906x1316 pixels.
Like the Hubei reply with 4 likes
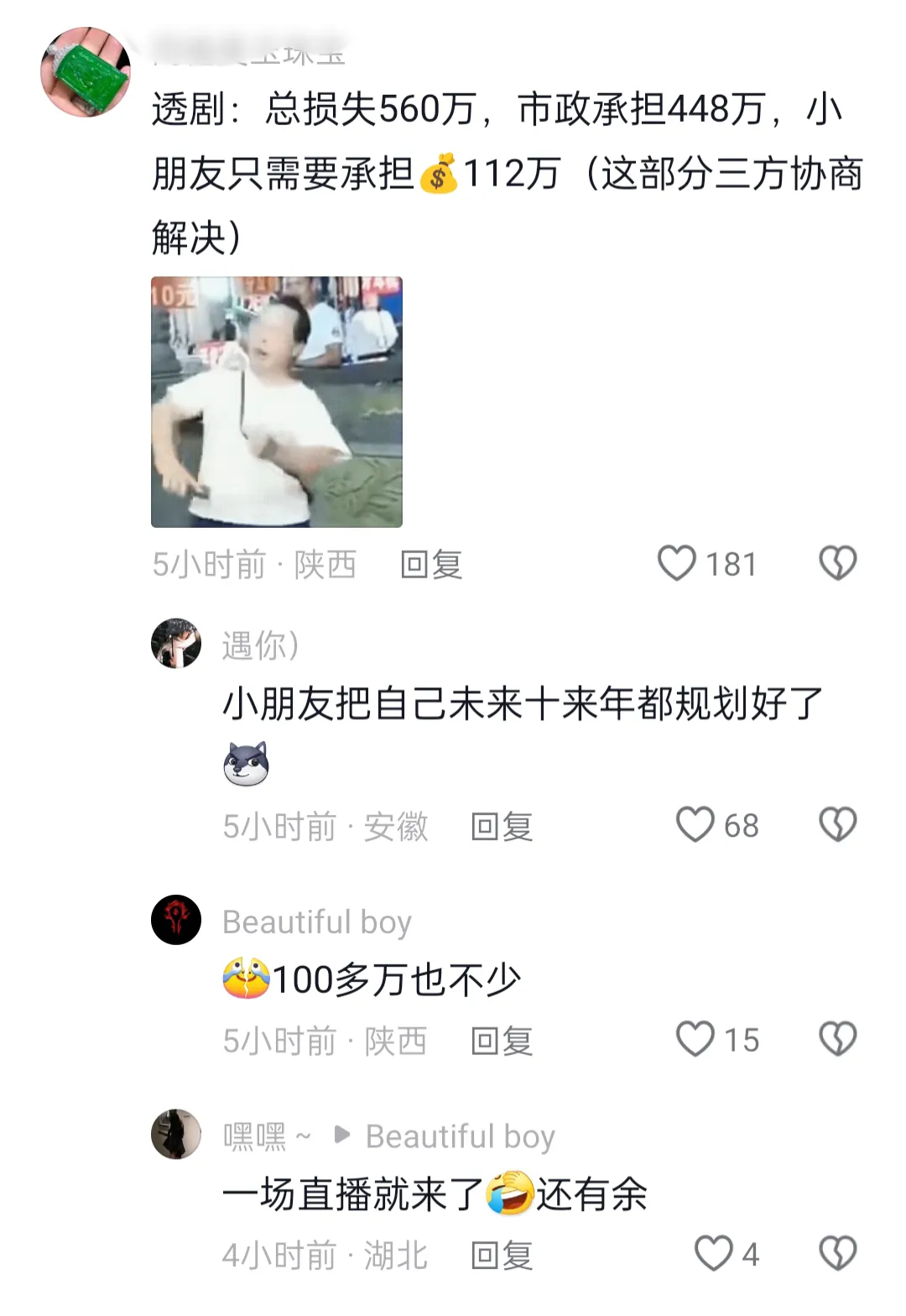[714, 1254]
